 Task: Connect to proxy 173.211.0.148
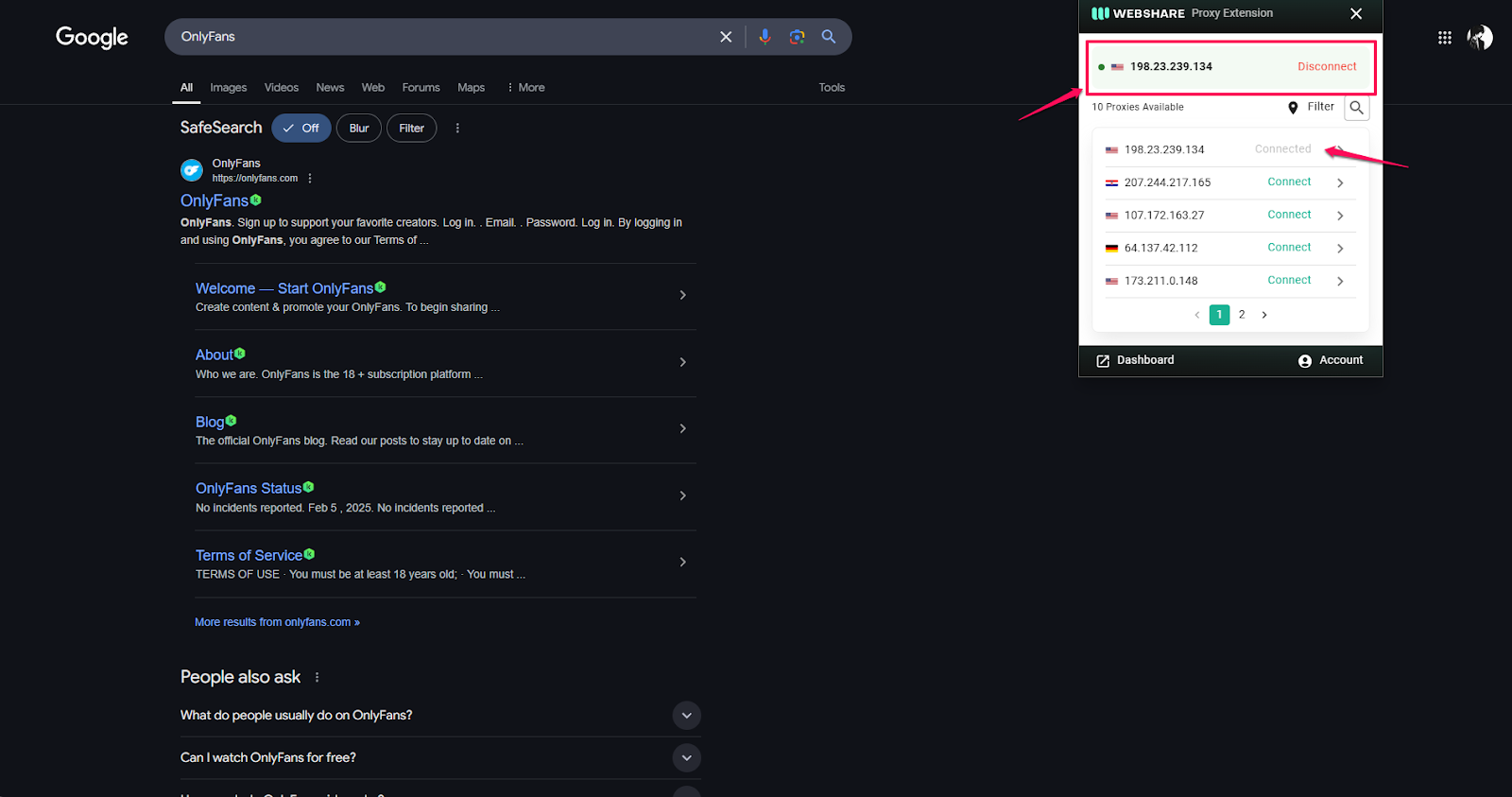coord(1289,280)
